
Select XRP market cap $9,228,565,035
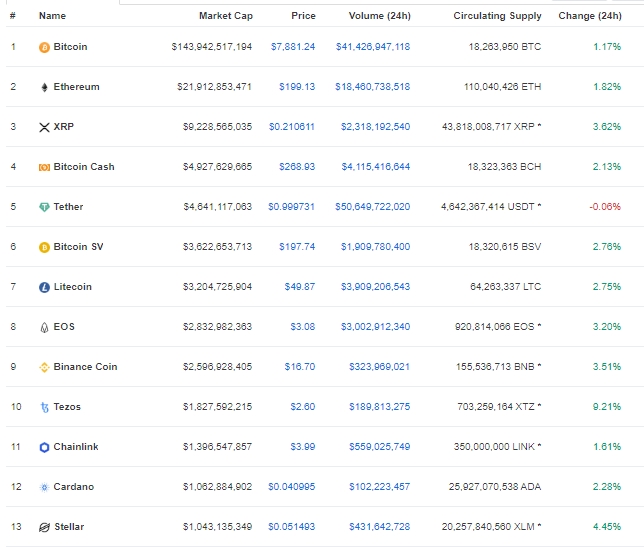[x=217, y=126]
